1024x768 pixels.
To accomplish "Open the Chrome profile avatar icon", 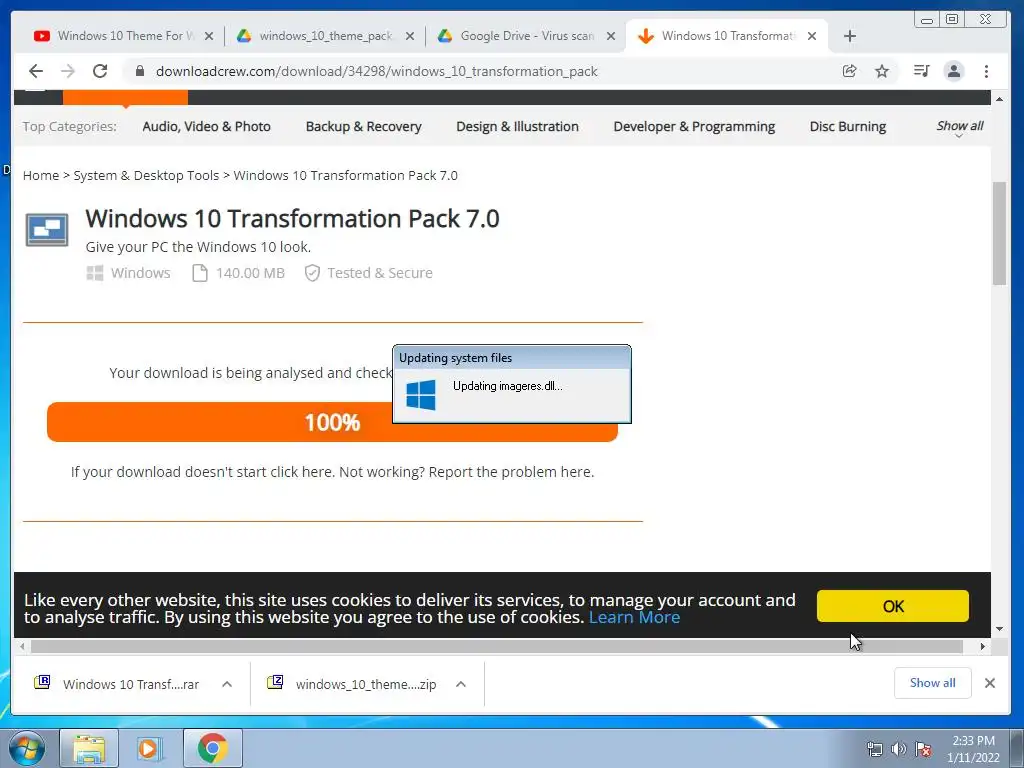I will point(954,71).
